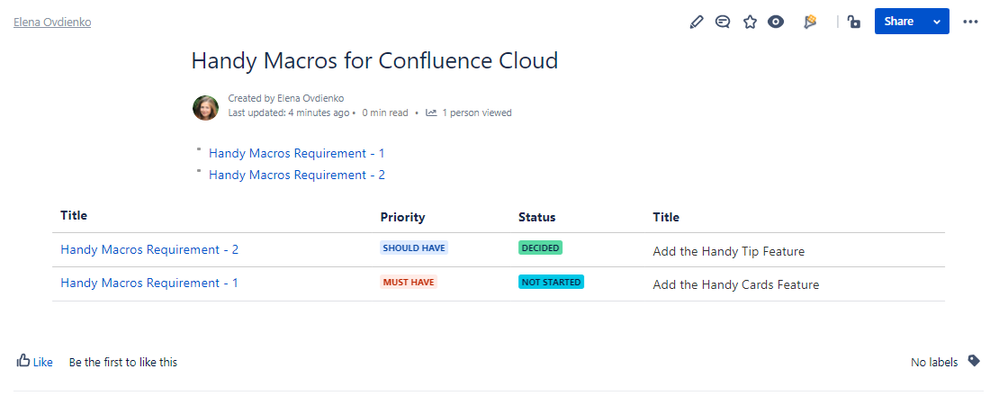Select the 'Add the Handy Tip Feature' cell
Image resolution: width=999 pixels, height=396 pixels.
click(x=728, y=251)
